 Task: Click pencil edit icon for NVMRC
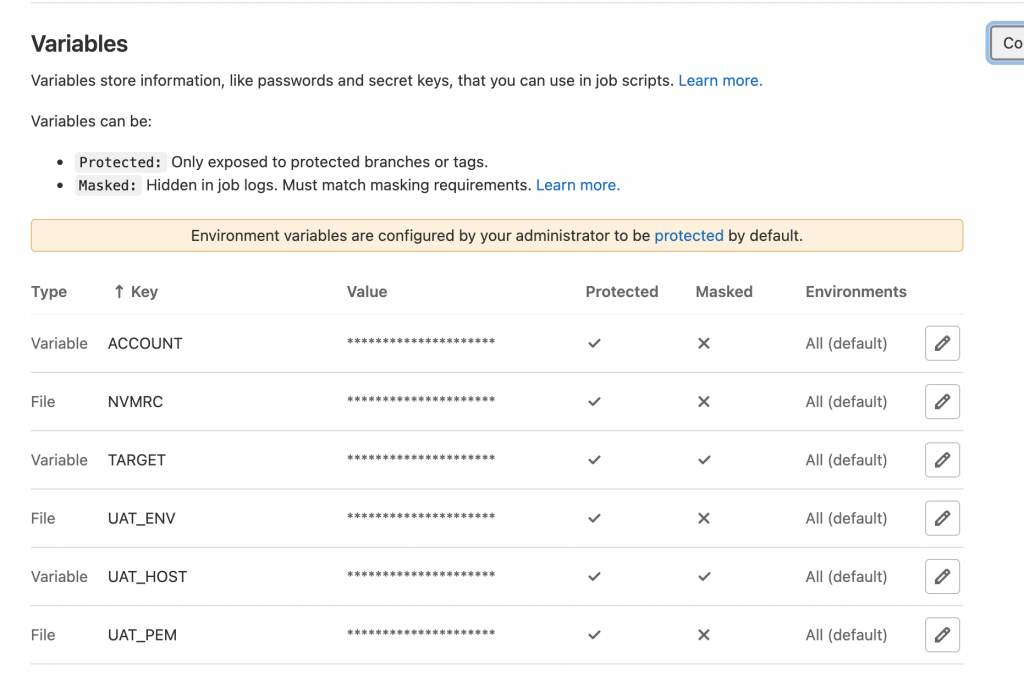942,401
